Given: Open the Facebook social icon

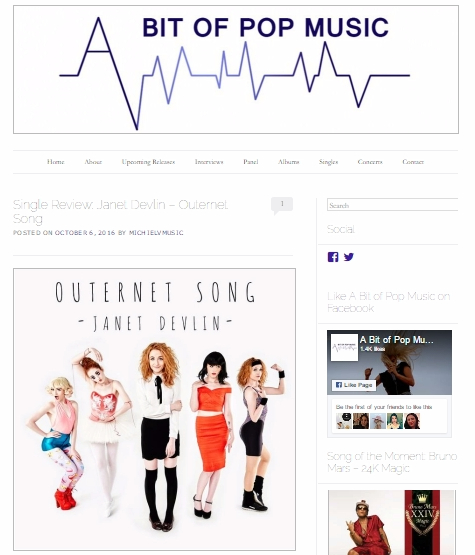Looking at the screenshot, I should click(x=333, y=257).
